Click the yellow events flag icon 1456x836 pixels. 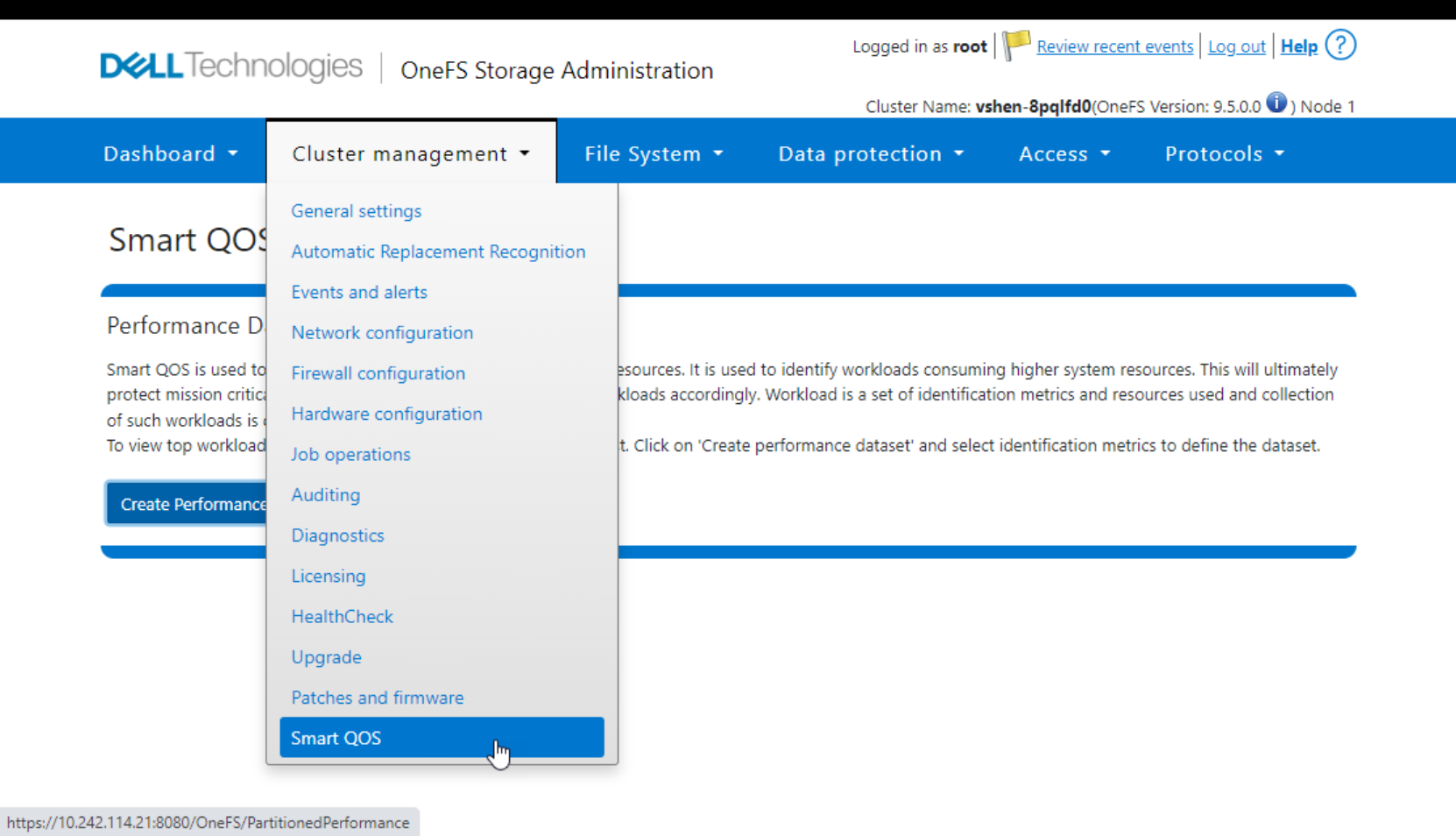(1016, 44)
